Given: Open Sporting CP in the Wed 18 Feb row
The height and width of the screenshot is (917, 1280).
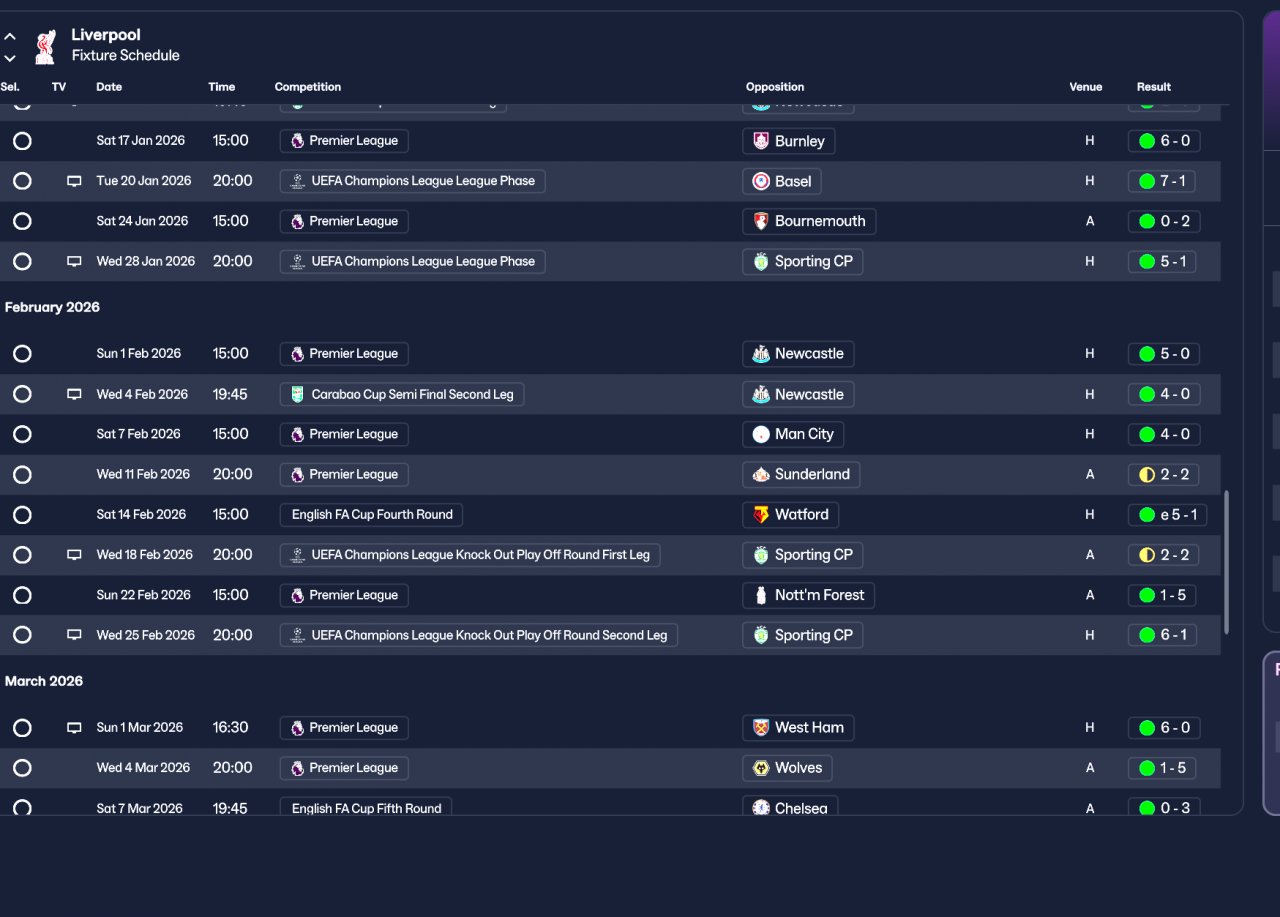Looking at the screenshot, I should click(803, 555).
